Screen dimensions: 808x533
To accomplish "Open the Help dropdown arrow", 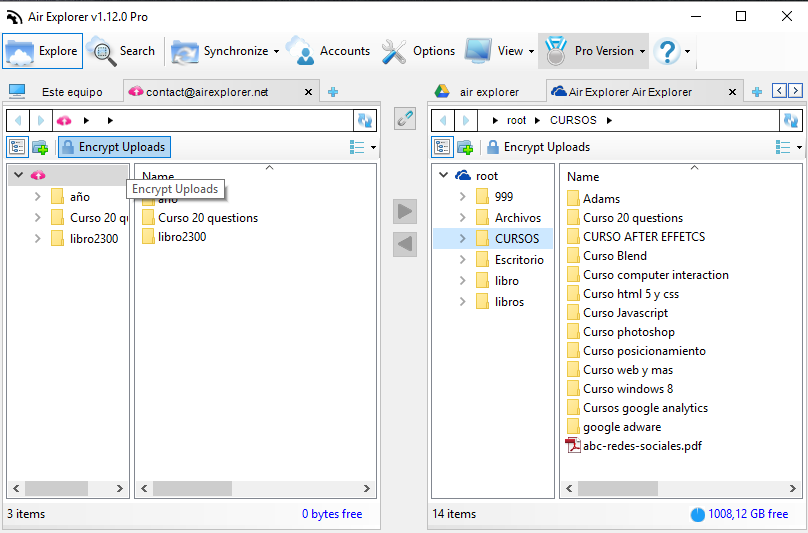I will click(x=687, y=52).
